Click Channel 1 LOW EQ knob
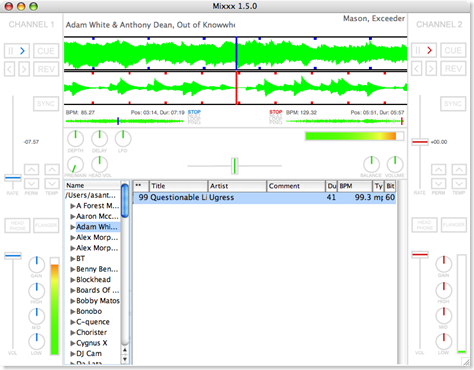Screen dimensions: 474x370 37,342
